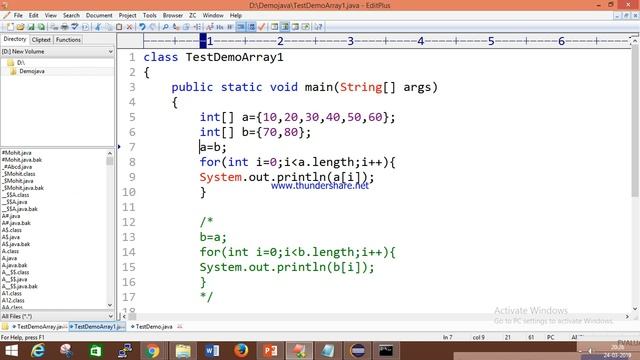Viewport: 640px width, 360px height.
Task: Switch to the Functions tab
Action: click(x=68, y=40)
